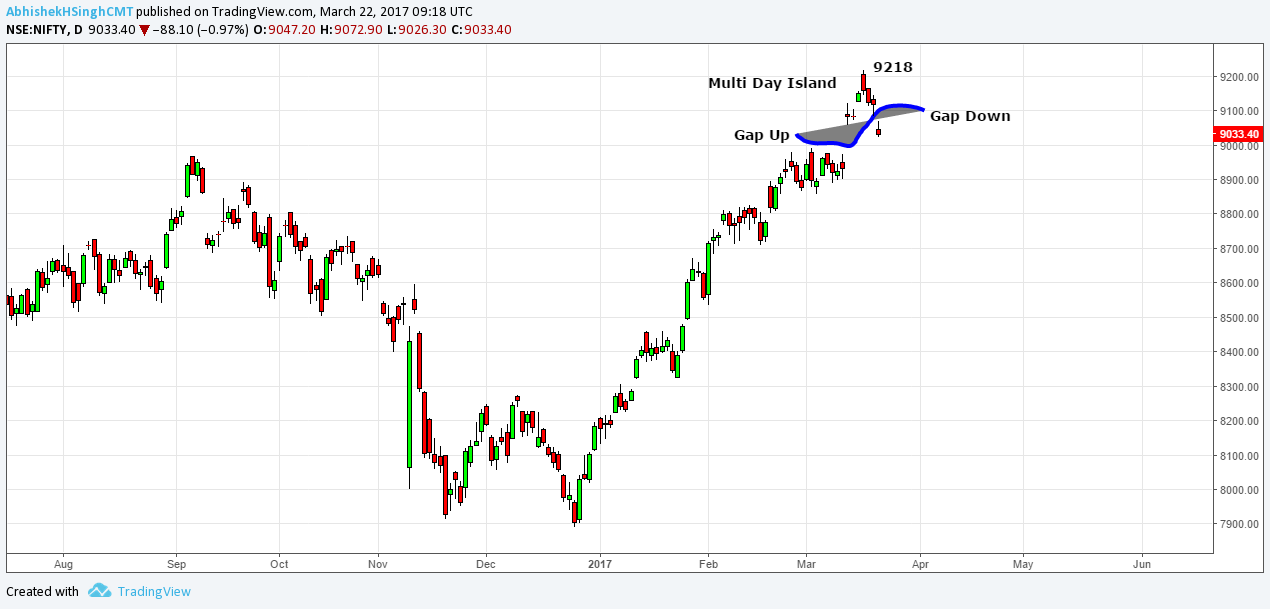Click the 8700.00 price axis label
Image resolution: width=1270 pixels, height=609 pixels.
[1238, 249]
